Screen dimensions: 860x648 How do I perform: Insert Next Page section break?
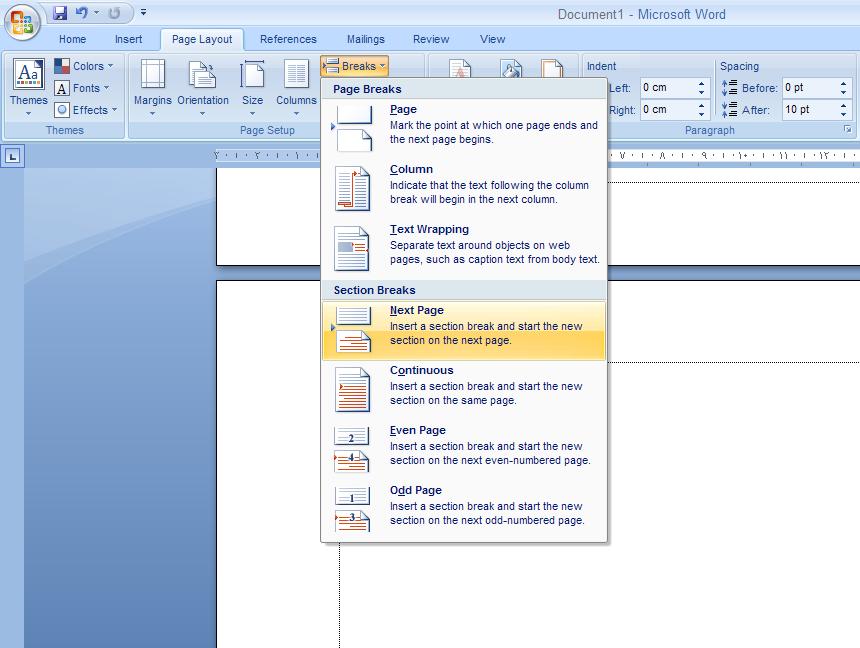point(464,330)
